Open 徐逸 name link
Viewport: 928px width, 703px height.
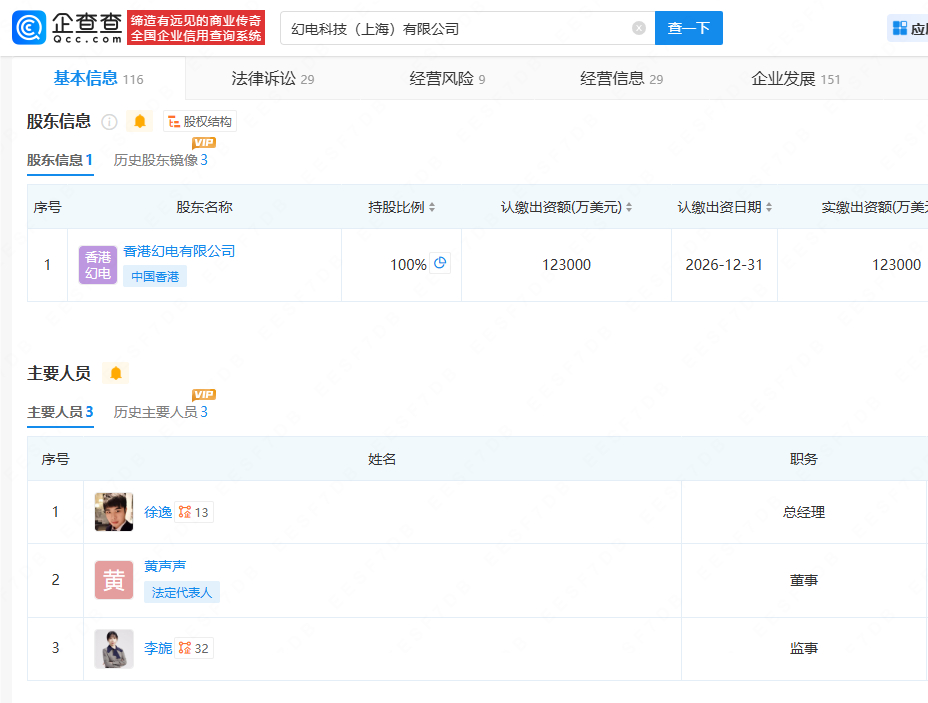(158, 512)
